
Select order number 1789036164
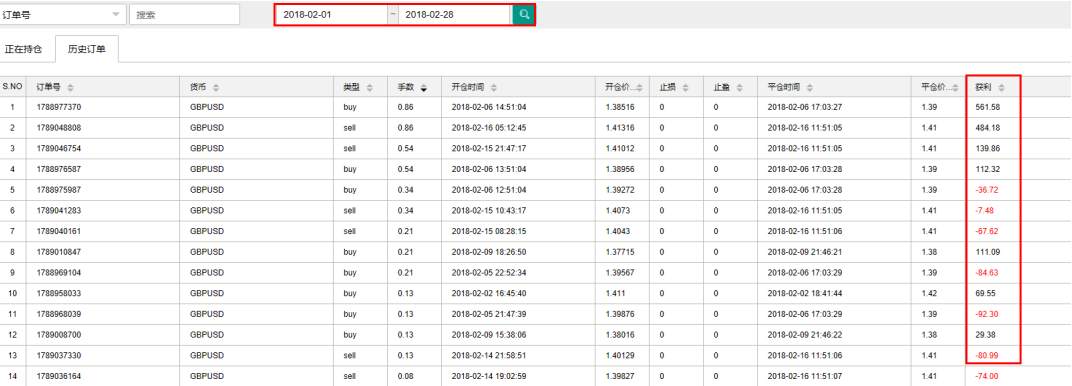[59, 376]
